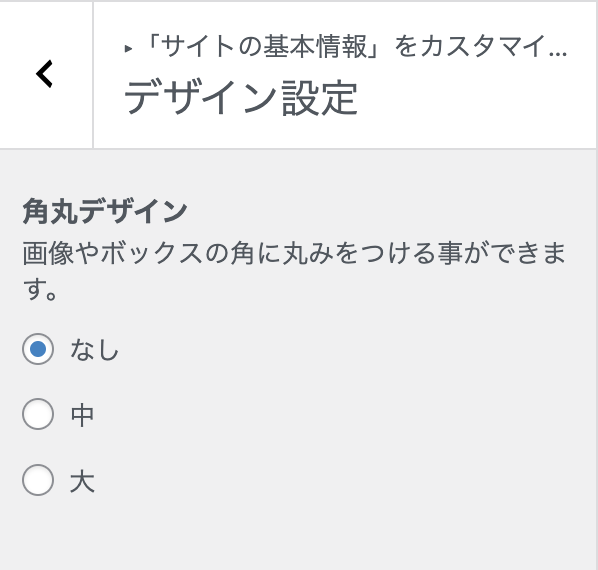Click the 角丸デザイン heading label
The image size is (598, 570).
pos(104,211)
